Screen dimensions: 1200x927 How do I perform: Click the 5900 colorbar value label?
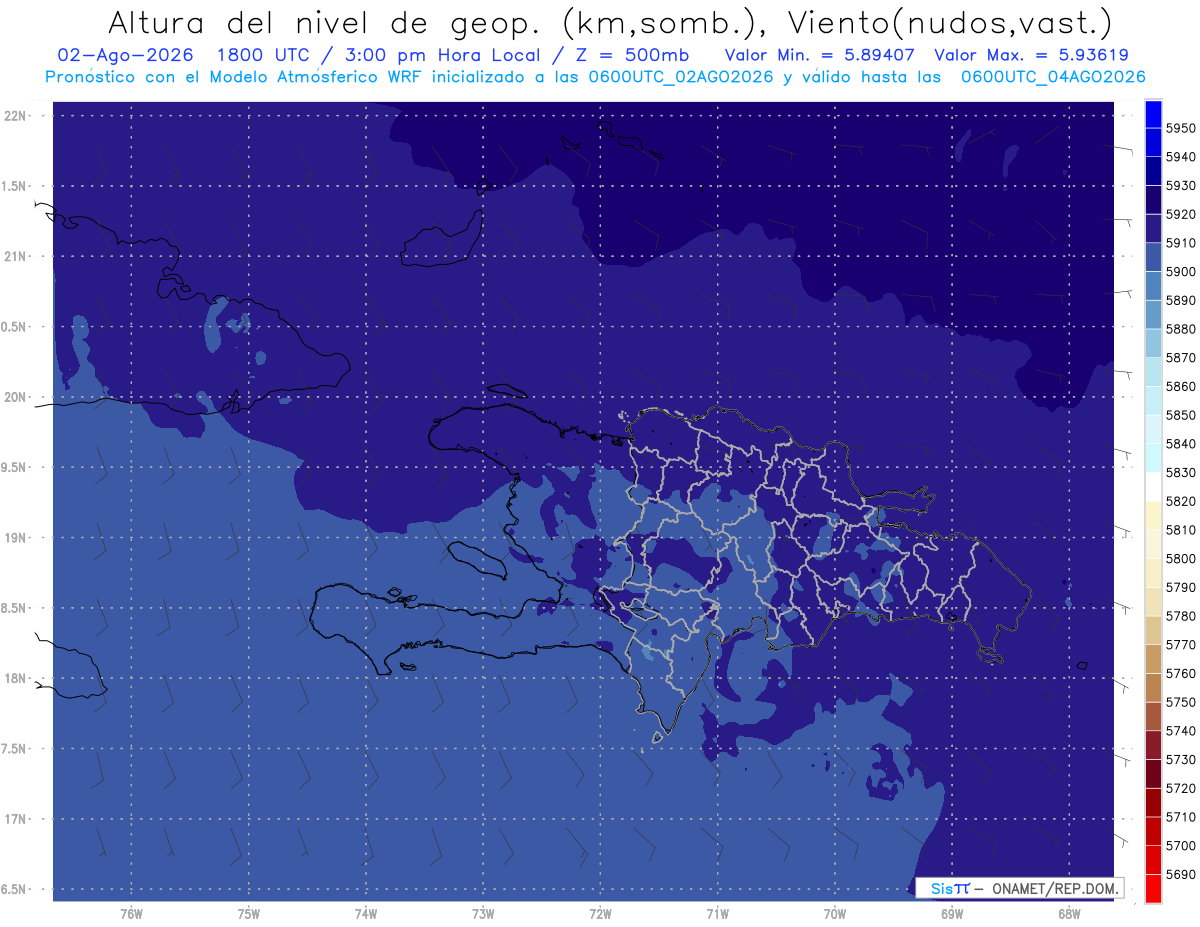1181,272
